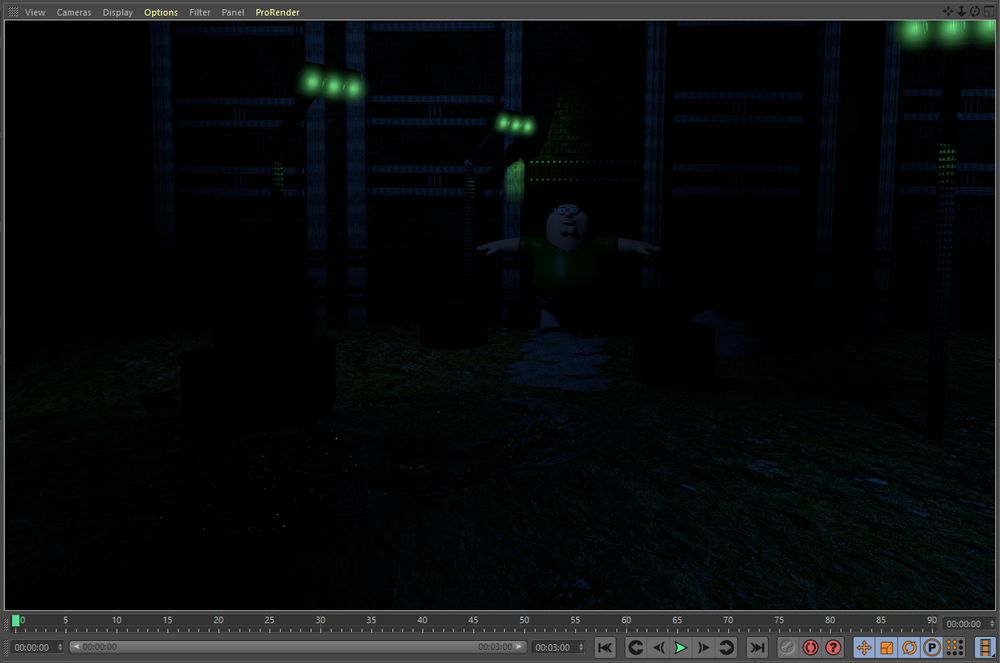Screen dimensions: 1000x663
Task: Toggle Parameter keyframe recording
Action: coord(932,648)
